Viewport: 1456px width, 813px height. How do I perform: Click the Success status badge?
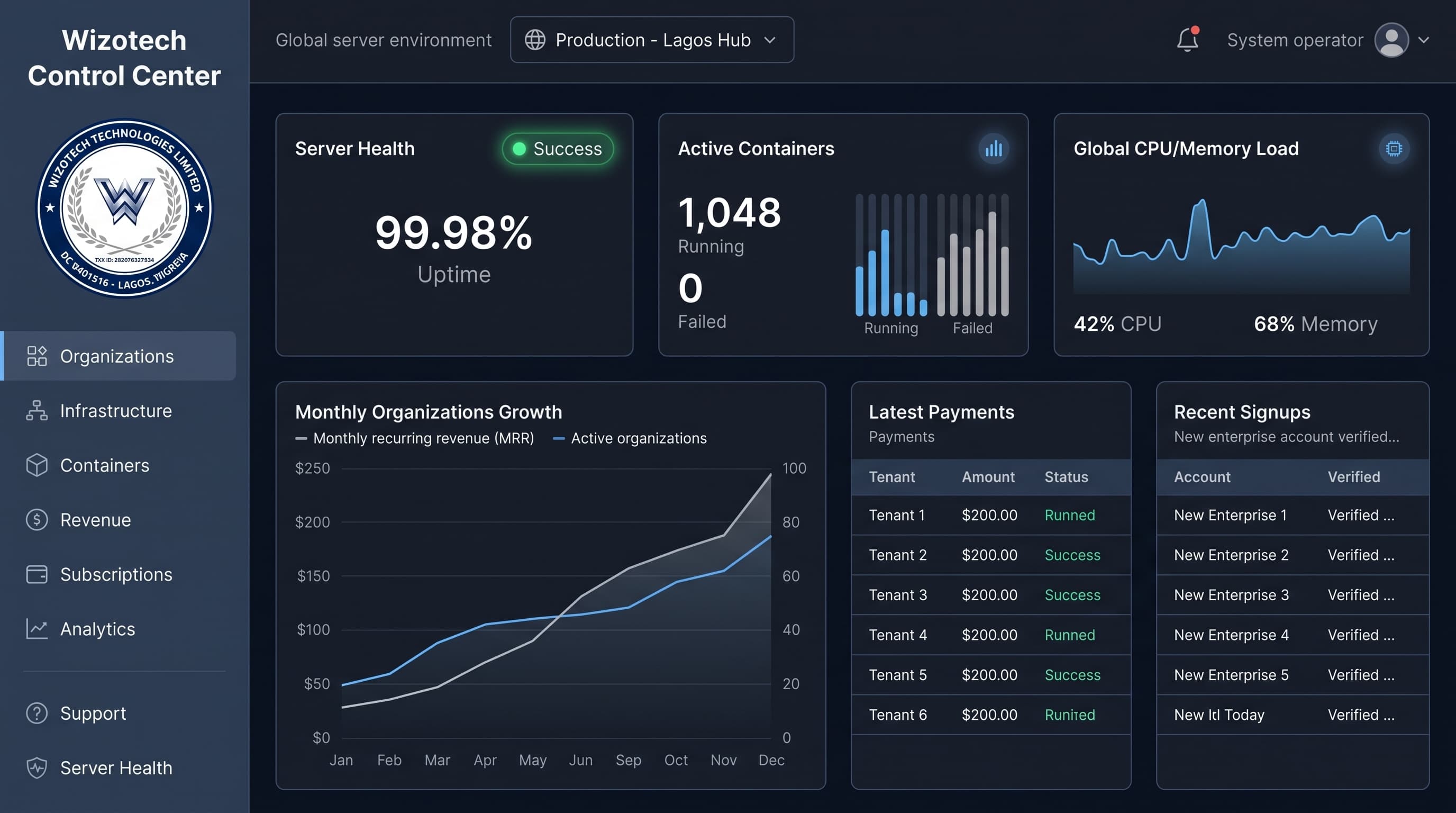click(557, 149)
